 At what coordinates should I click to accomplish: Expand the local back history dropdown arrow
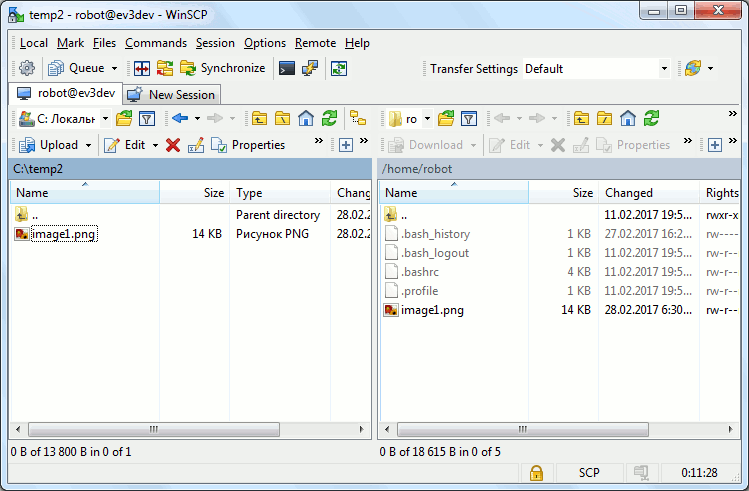pyautogui.click(x=197, y=118)
